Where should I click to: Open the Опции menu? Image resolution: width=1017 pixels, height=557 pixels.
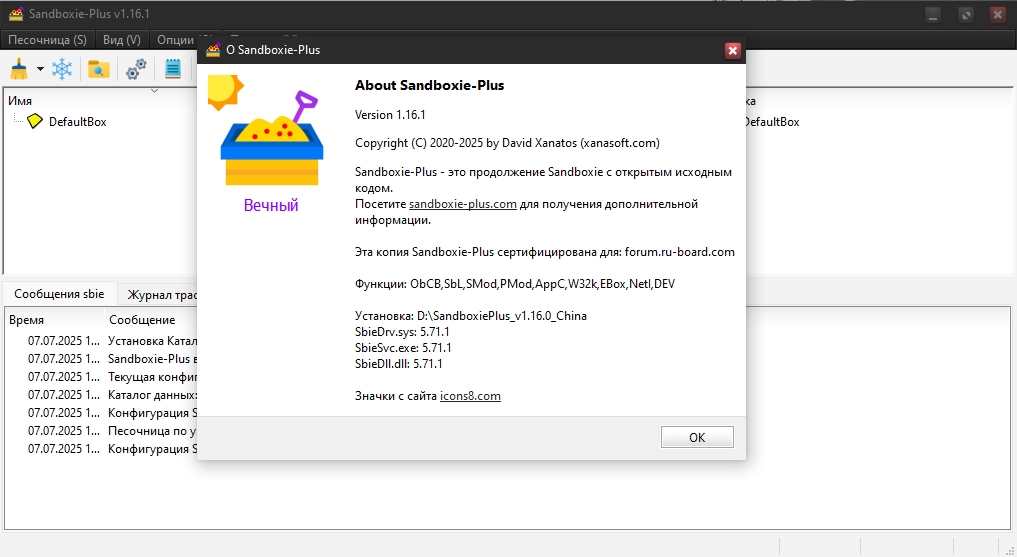pyautogui.click(x=175, y=40)
